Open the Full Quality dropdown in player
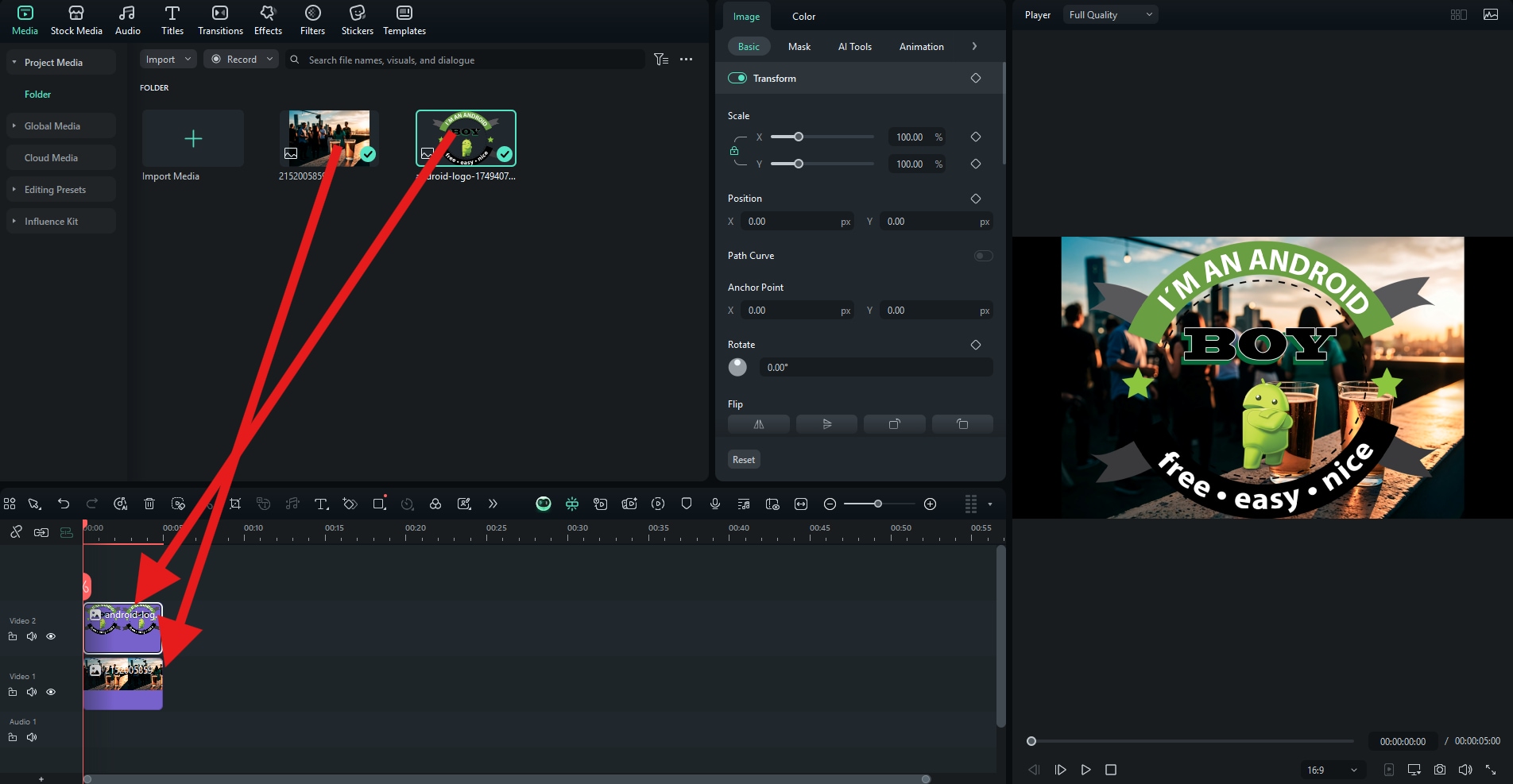1513x784 pixels. click(1110, 14)
